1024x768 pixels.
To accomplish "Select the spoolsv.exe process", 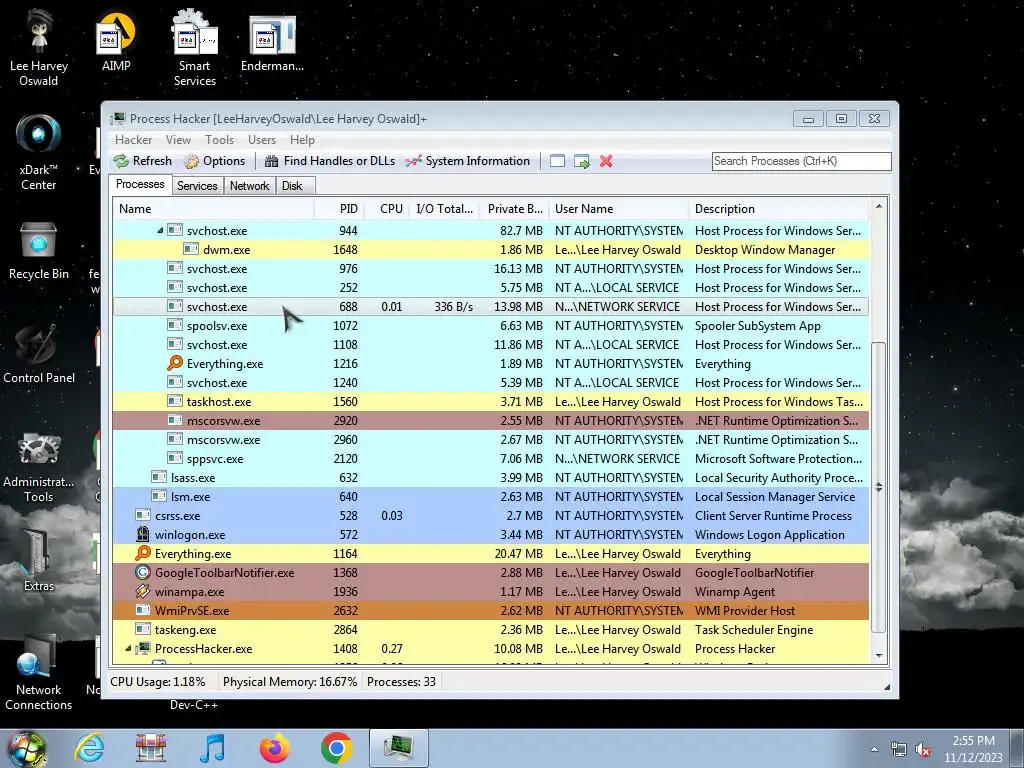I will (491, 326).
